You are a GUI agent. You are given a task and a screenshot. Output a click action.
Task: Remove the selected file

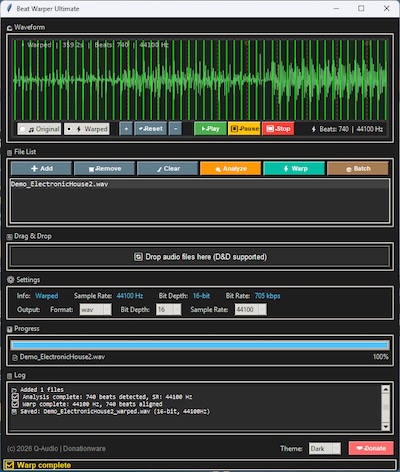coord(105,169)
